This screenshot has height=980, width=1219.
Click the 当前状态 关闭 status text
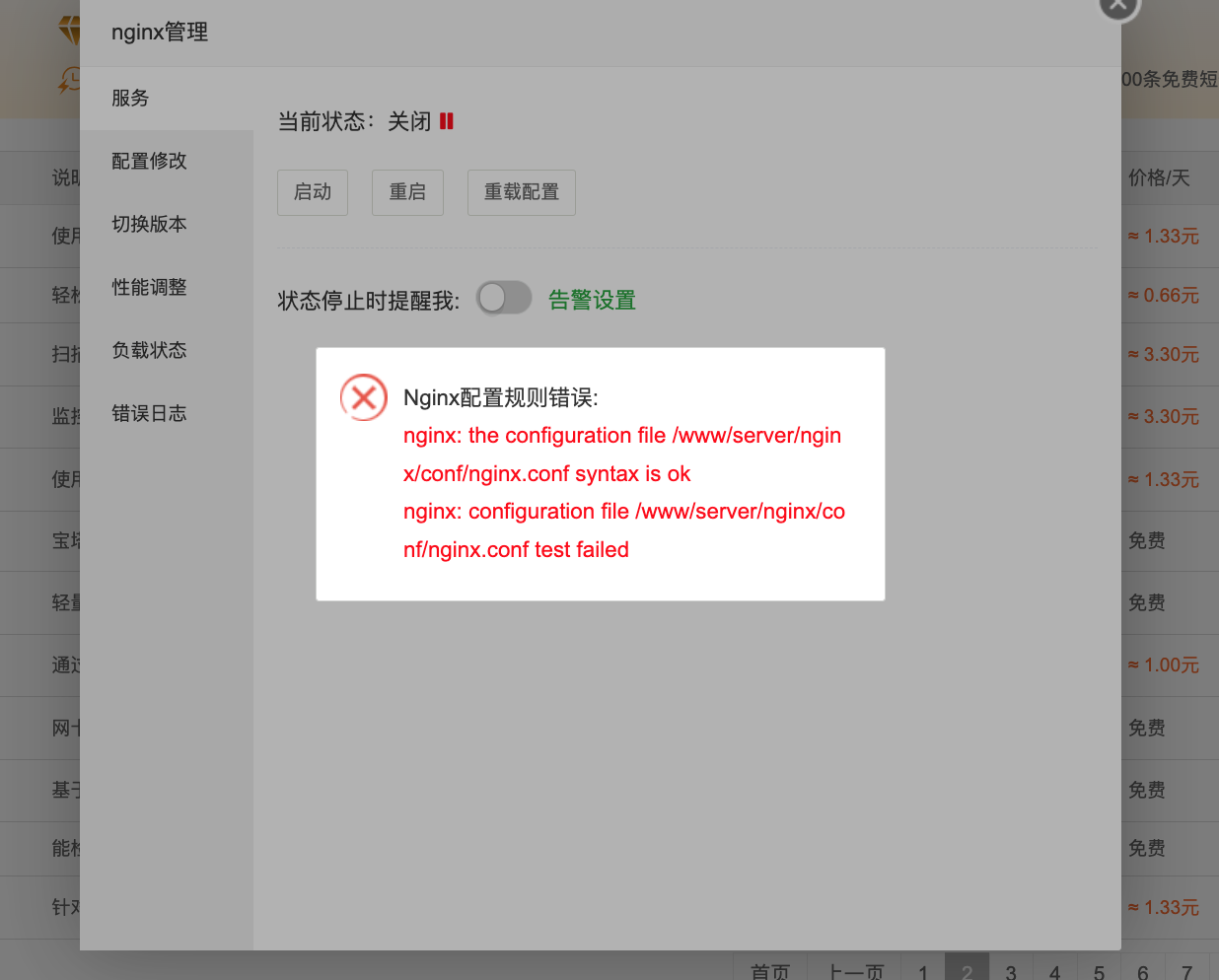(x=354, y=121)
